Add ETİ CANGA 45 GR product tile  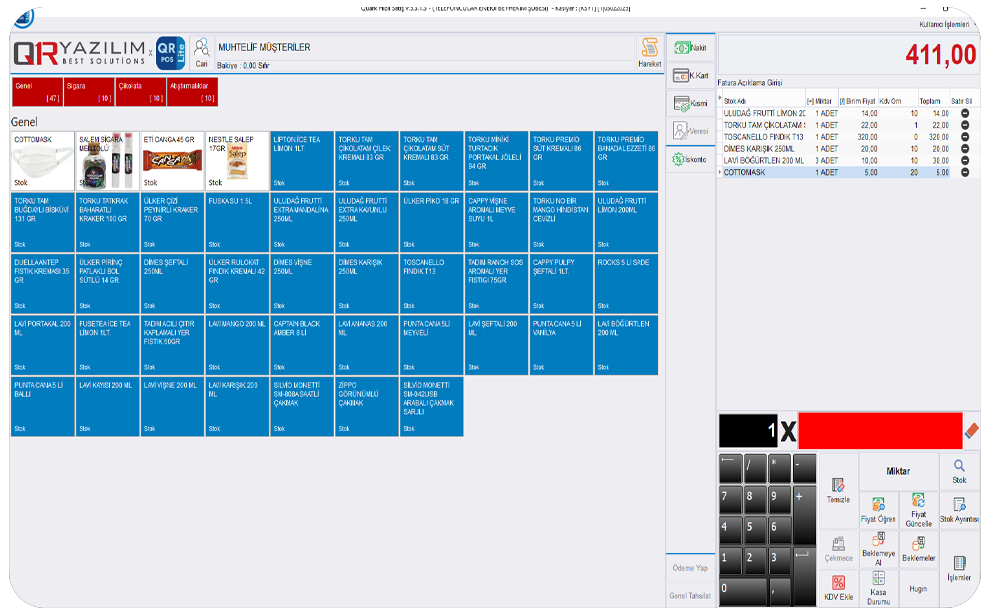172,161
